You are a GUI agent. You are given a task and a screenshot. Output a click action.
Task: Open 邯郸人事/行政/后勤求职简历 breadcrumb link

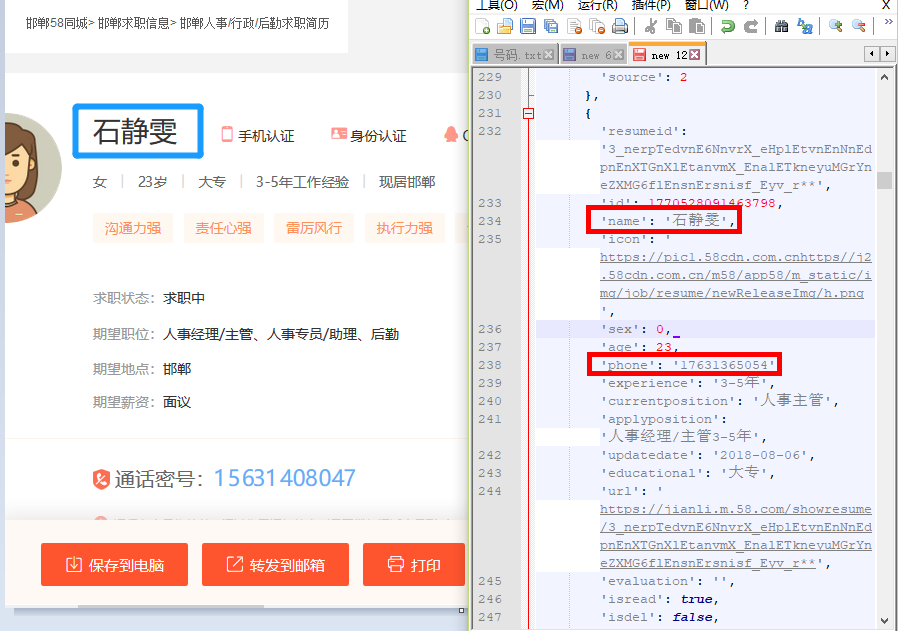(254, 23)
